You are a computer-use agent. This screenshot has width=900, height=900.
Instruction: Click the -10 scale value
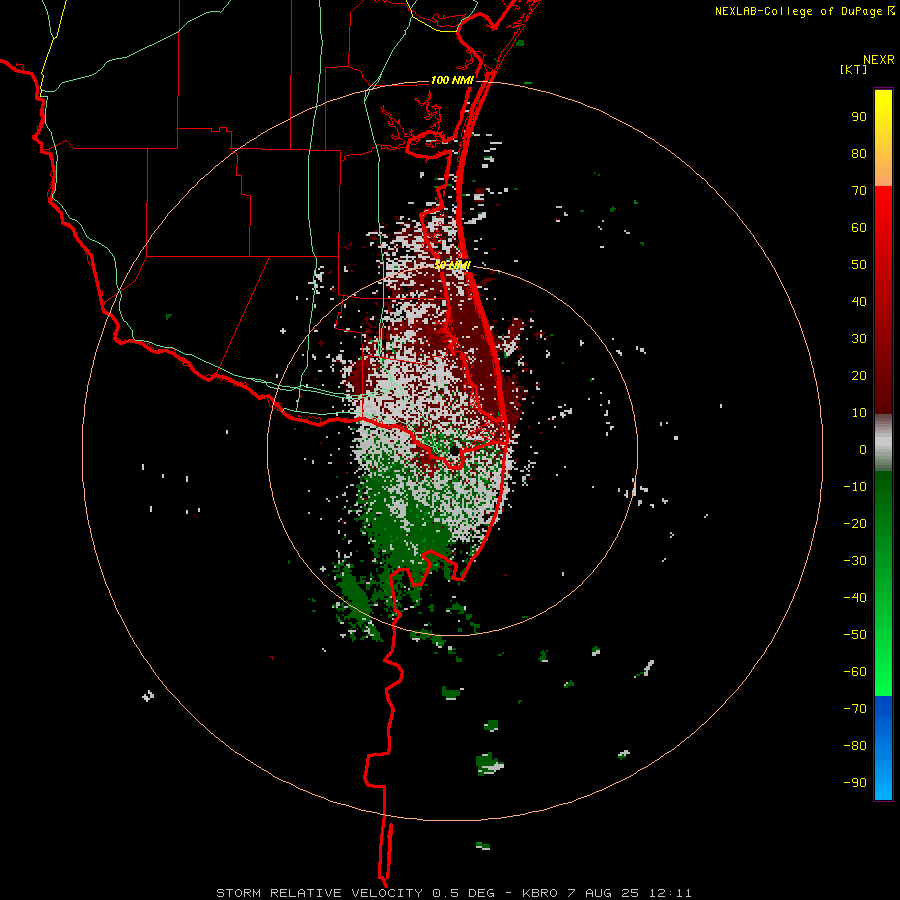tap(855, 487)
